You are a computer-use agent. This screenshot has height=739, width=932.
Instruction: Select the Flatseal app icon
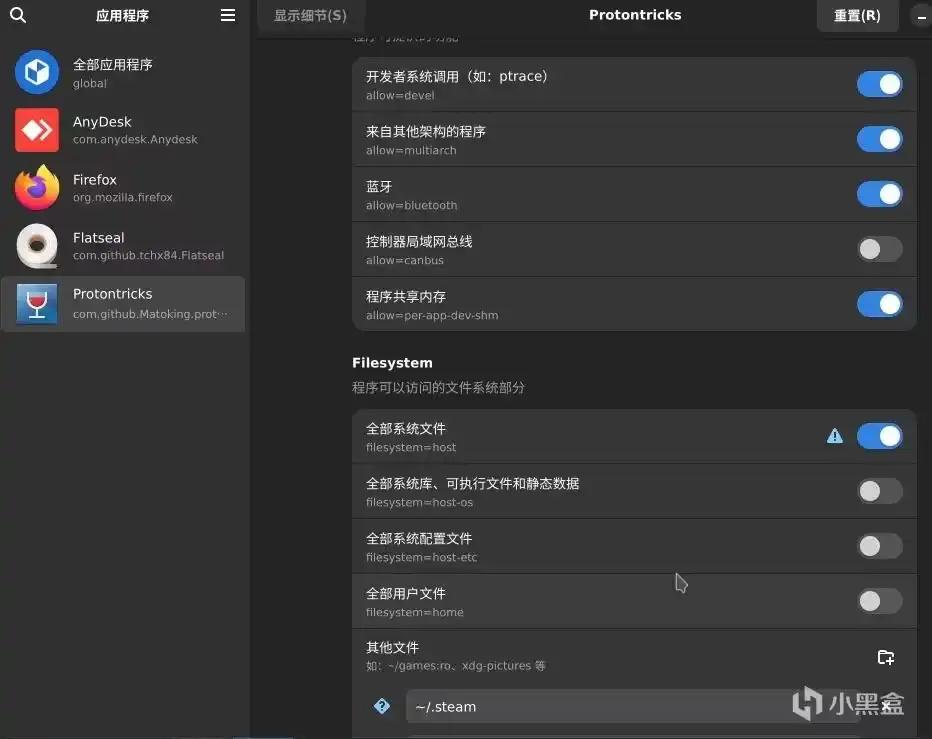click(37, 246)
